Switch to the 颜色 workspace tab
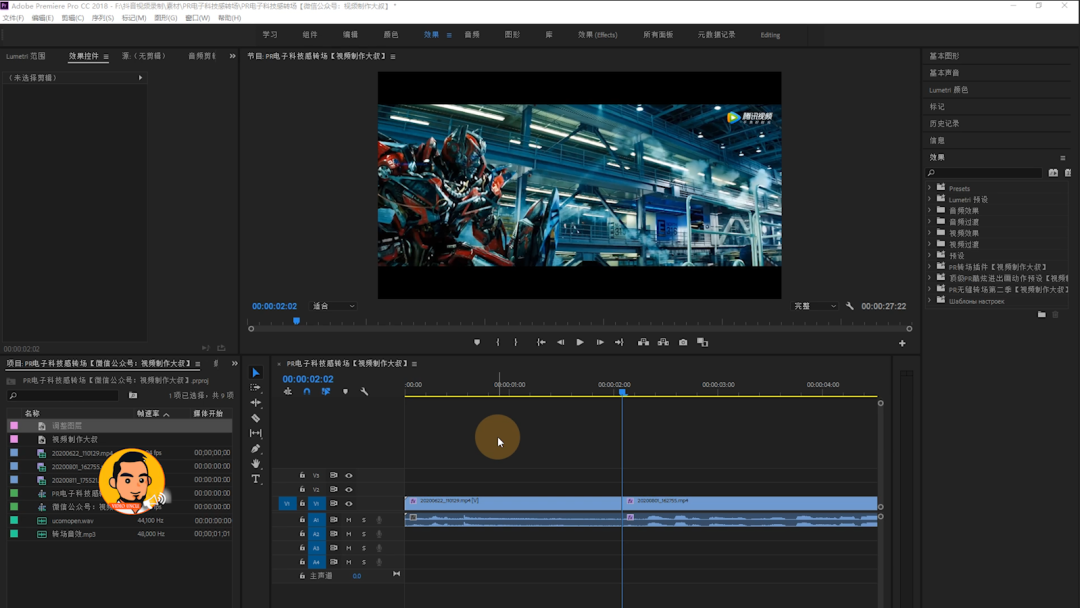 pos(391,35)
